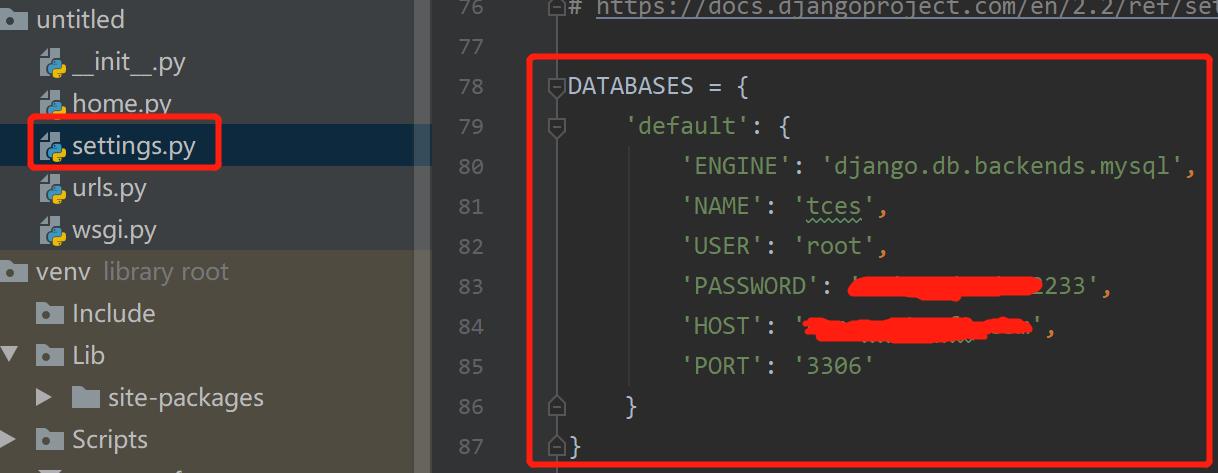Fold the 'default' dictionary at line 79
Screen dimensions: 1218x473
pos(557,127)
